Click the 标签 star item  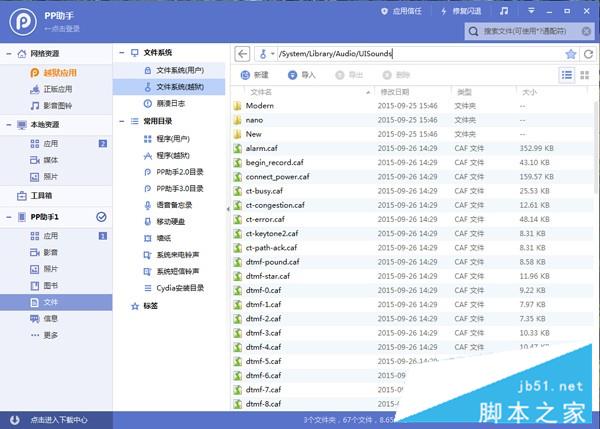coord(144,306)
